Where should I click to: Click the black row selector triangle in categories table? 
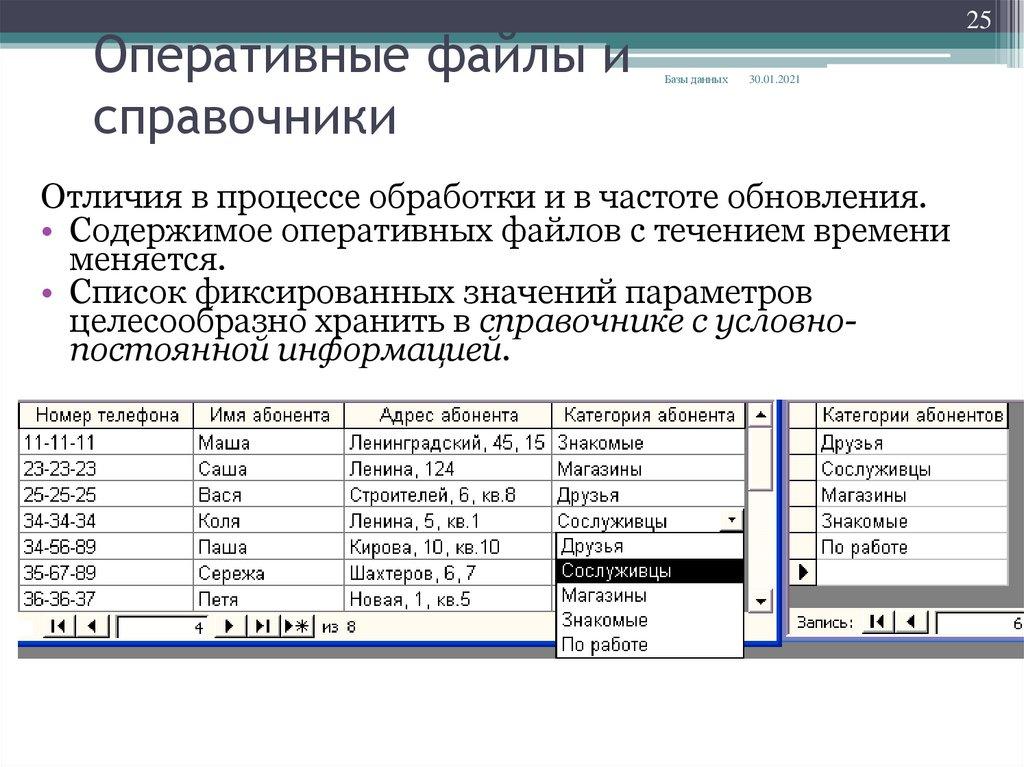[803, 571]
